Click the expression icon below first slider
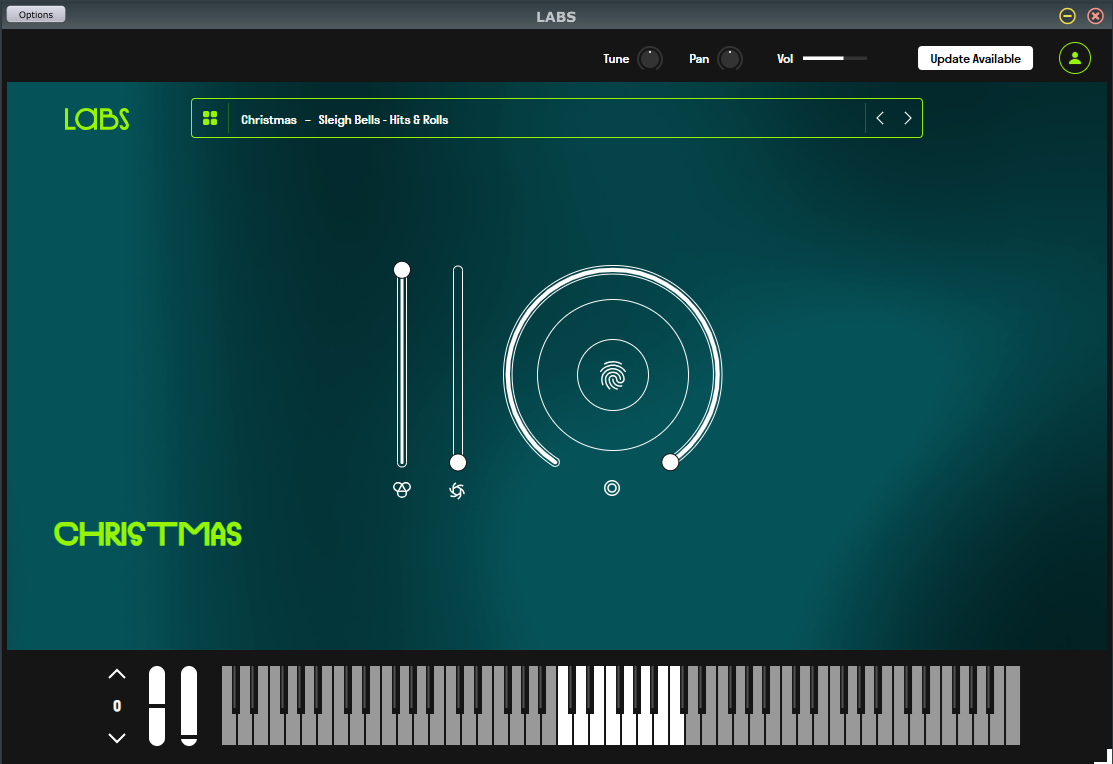Image resolution: width=1113 pixels, height=764 pixels. click(x=402, y=489)
